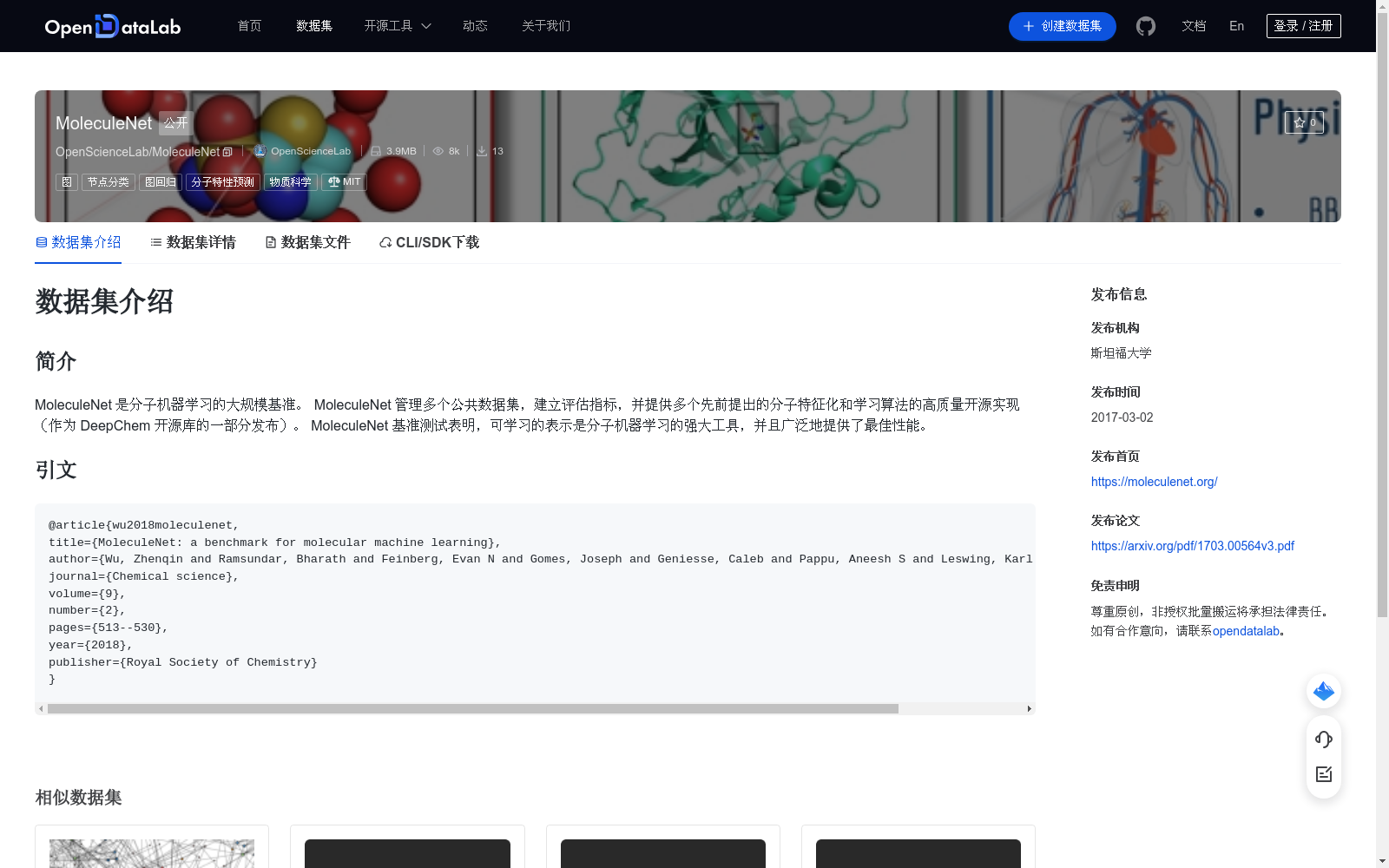Click the 分子特性预测 tag

click(223, 182)
